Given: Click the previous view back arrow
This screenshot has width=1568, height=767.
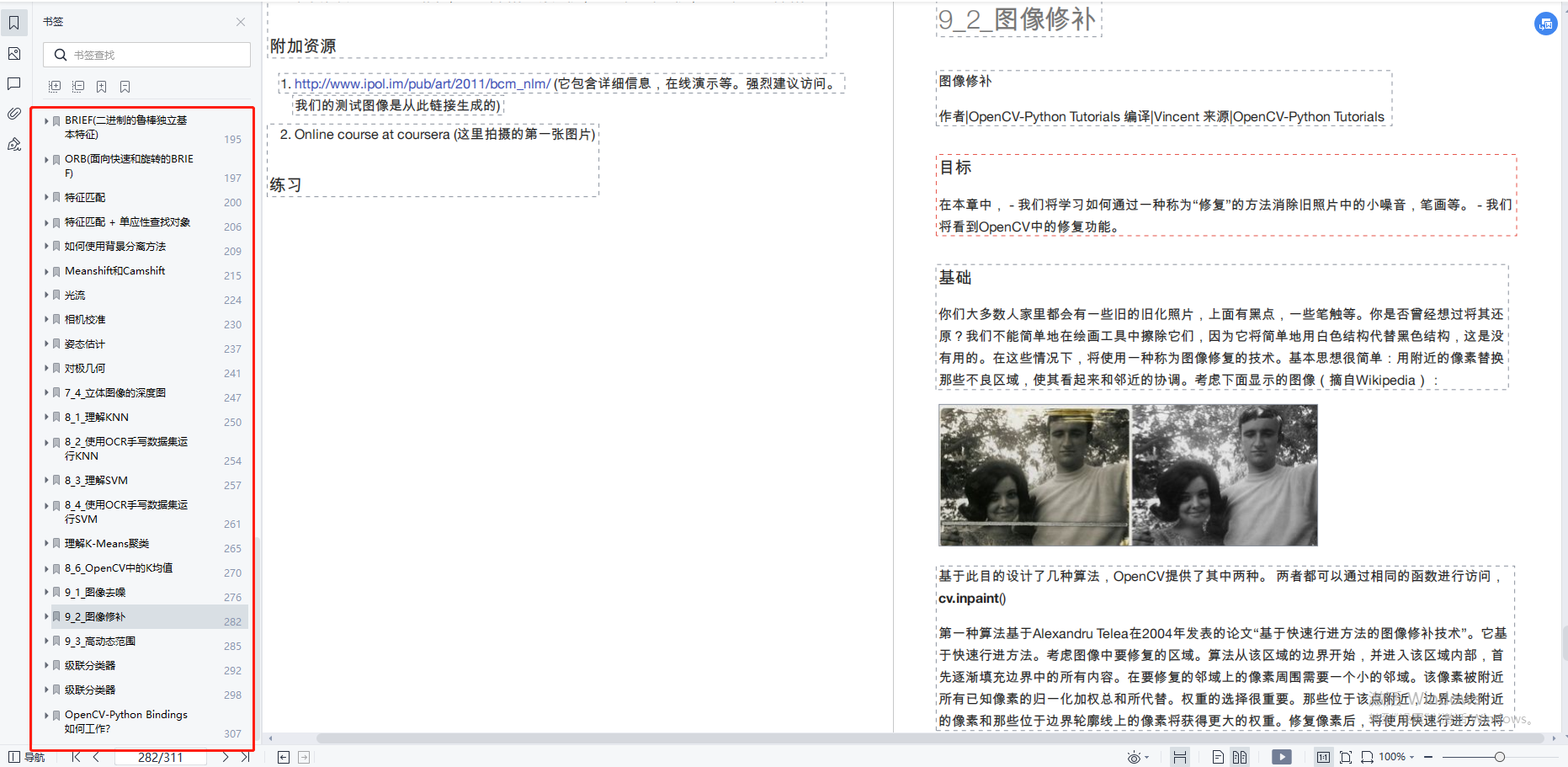Looking at the screenshot, I should pyautogui.click(x=284, y=757).
